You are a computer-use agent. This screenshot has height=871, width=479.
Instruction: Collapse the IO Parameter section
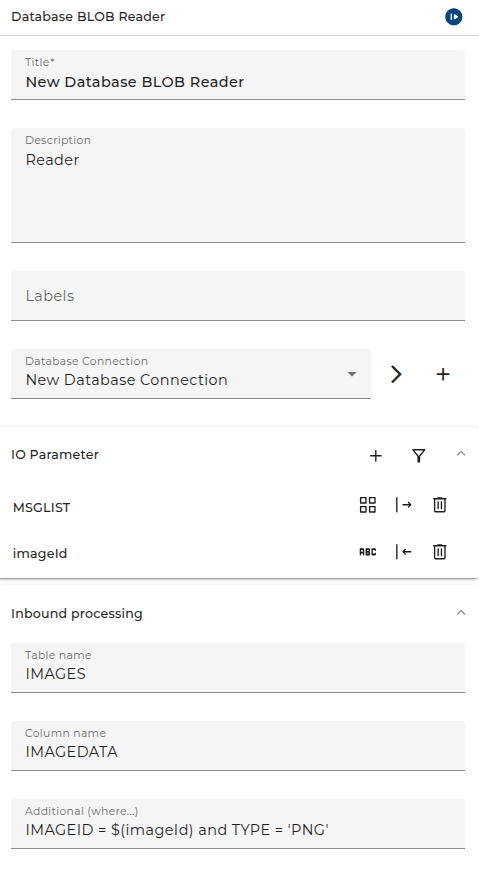pyautogui.click(x=461, y=454)
